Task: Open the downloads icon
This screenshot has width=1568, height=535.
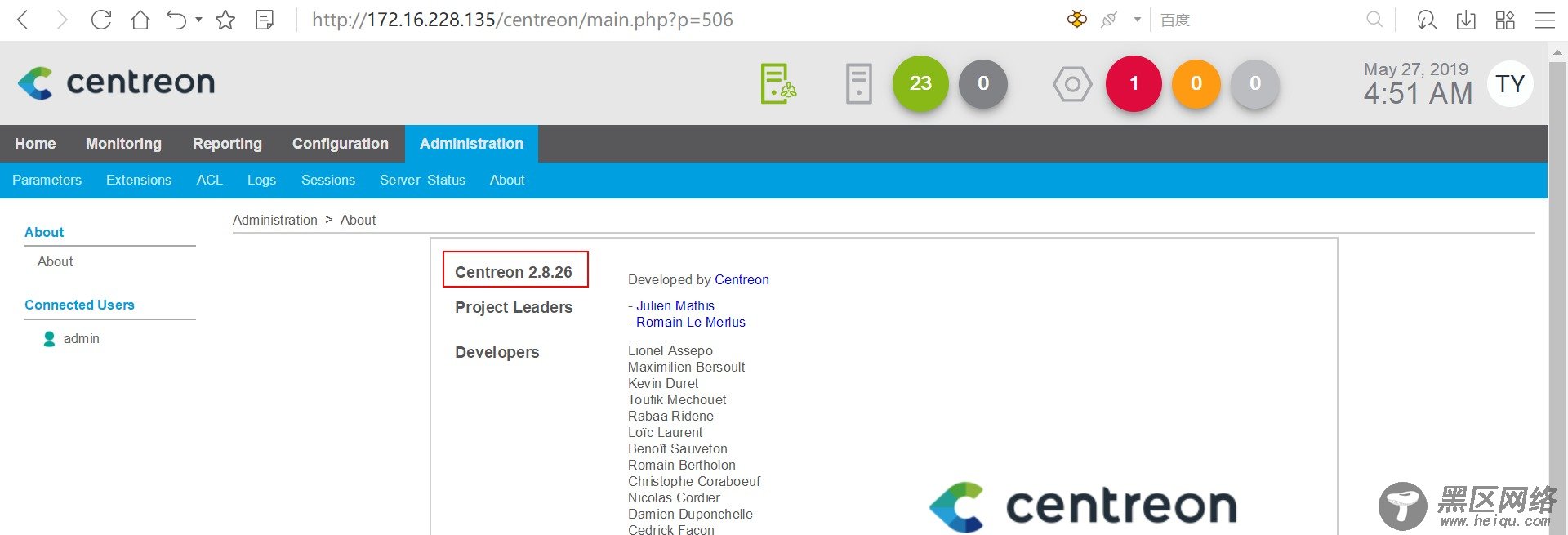Action: pos(1466,20)
